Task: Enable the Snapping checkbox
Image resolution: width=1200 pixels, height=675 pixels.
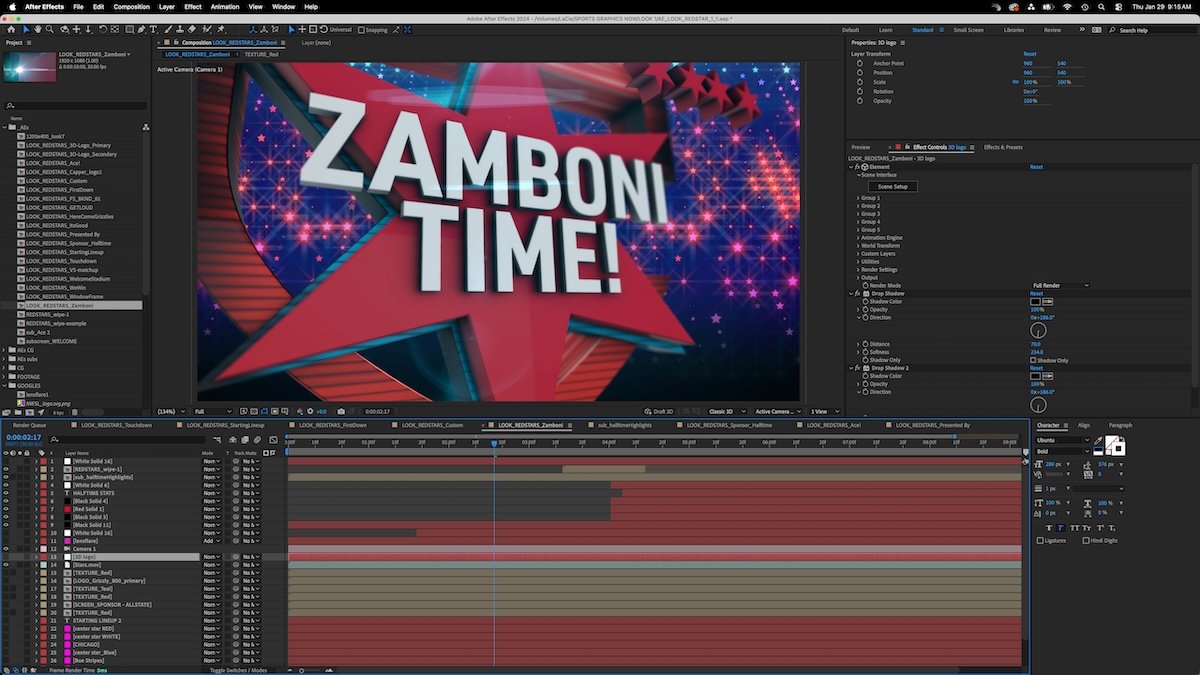Action: coord(362,30)
